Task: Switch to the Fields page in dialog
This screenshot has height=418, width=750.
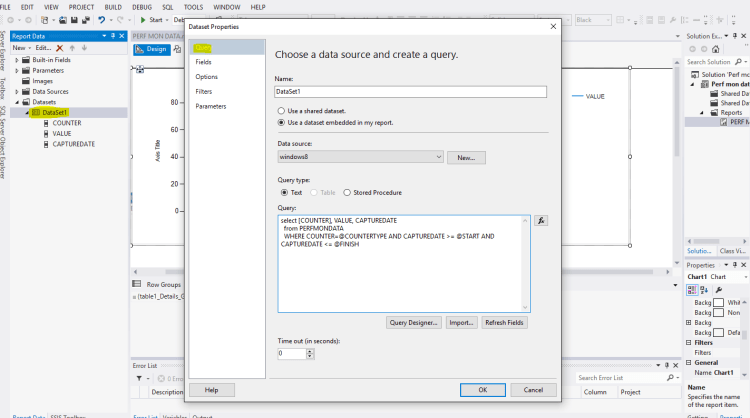Action: [203, 62]
